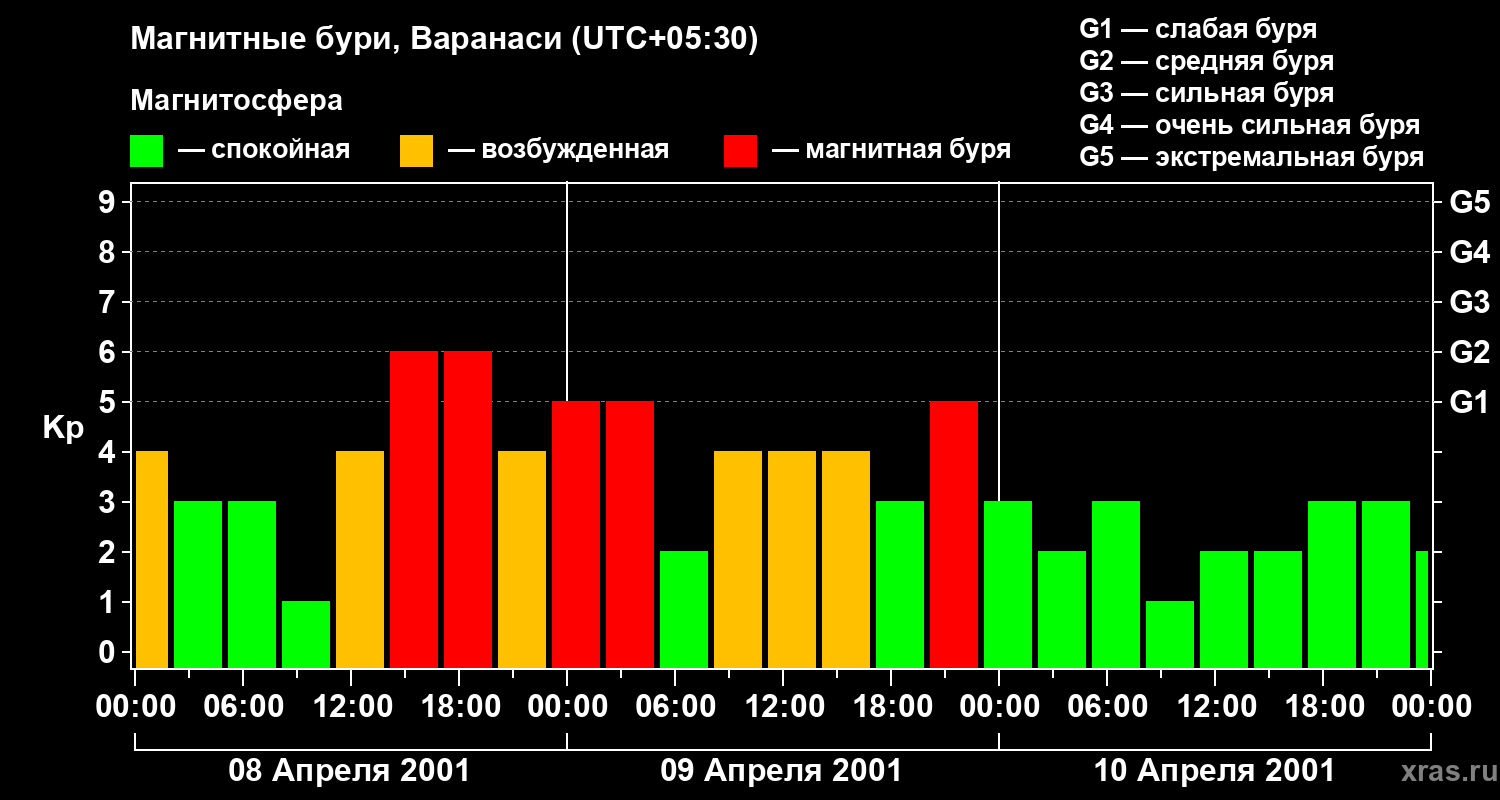Image resolution: width=1500 pixels, height=800 pixels.
Task: Click the 'G5 — экстремальная буря' line
Action: tap(1251, 157)
